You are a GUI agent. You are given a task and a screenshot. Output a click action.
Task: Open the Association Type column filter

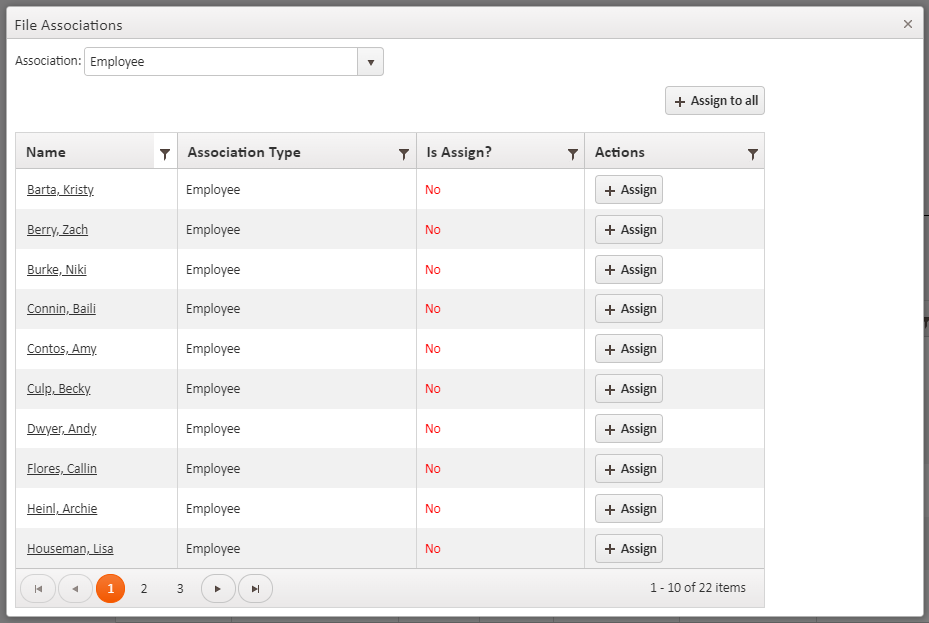tap(404, 154)
